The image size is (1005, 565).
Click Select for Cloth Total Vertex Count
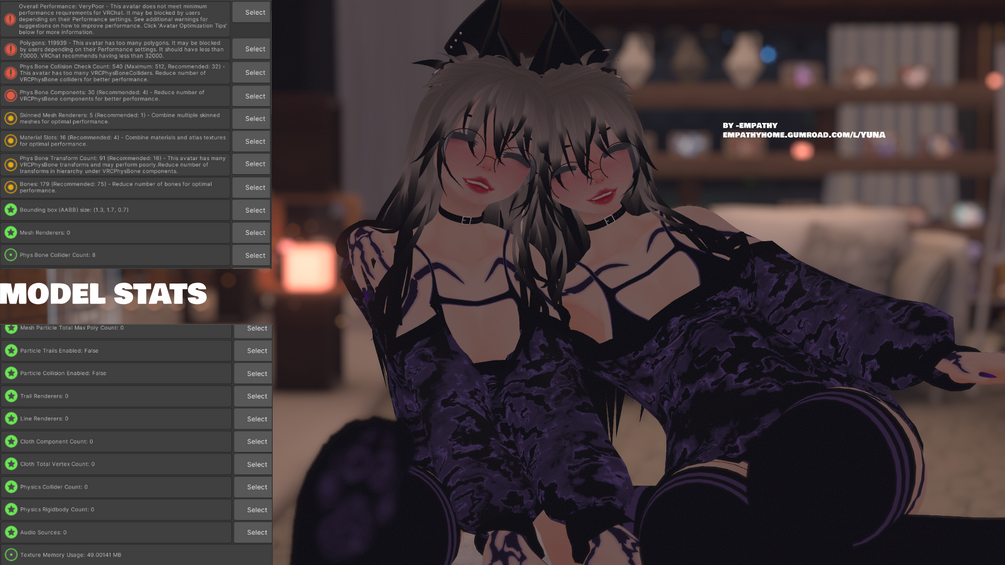[x=253, y=464]
